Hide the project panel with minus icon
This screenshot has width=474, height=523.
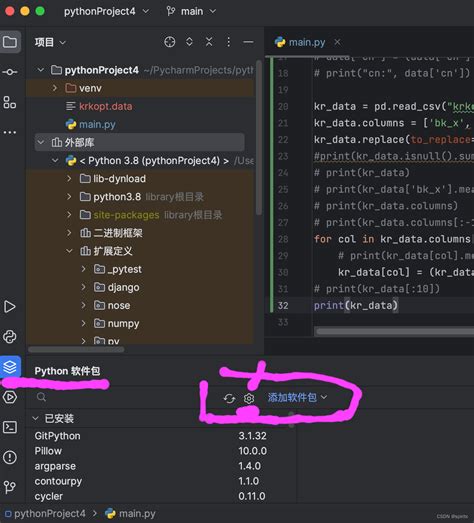click(x=248, y=42)
